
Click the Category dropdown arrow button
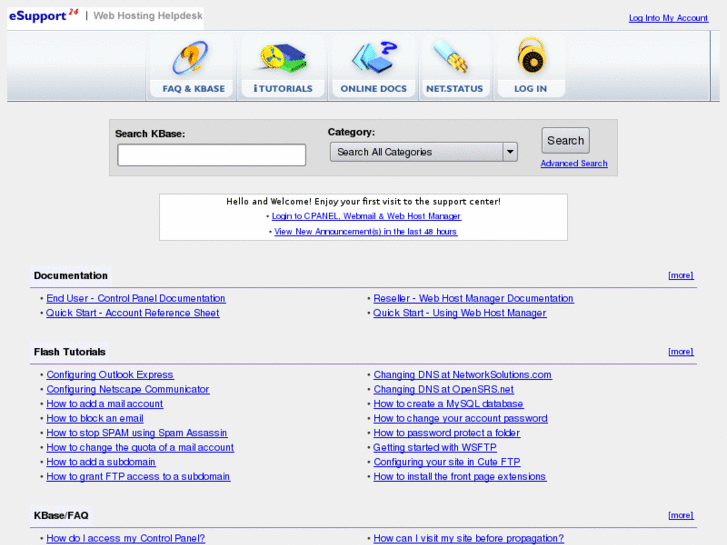click(510, 152)
